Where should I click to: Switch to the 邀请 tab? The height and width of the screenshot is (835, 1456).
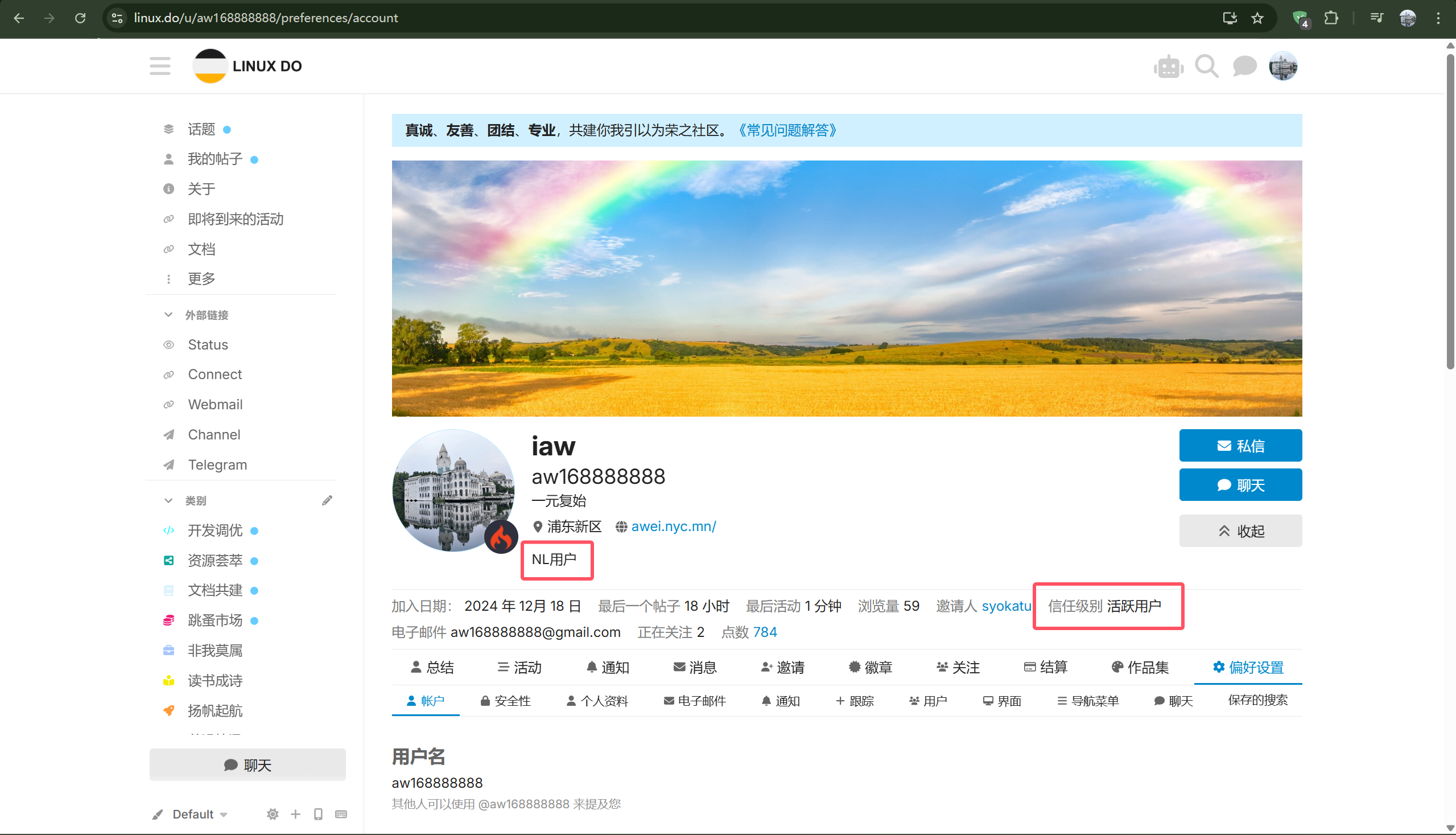(782, 667)
